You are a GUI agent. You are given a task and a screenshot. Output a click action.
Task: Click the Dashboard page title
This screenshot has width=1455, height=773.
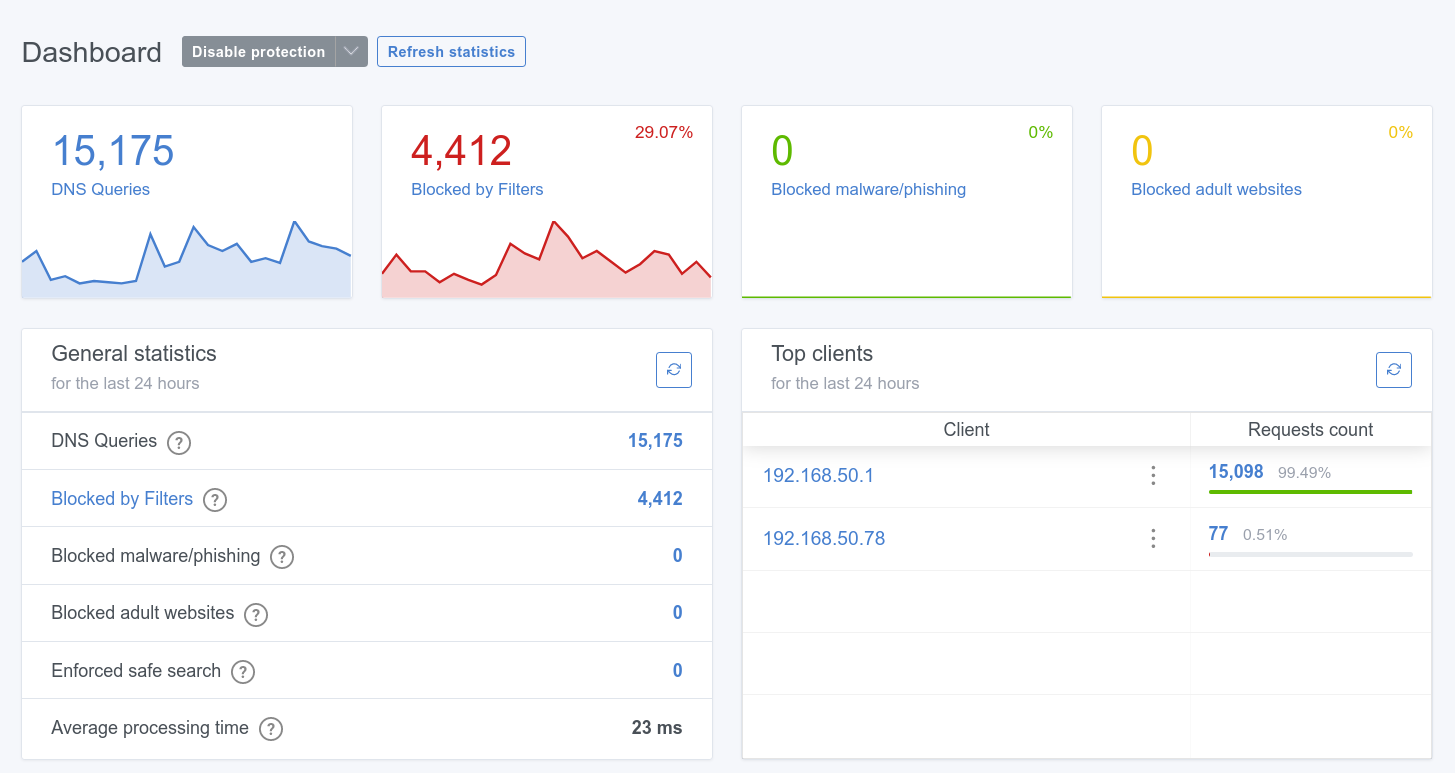[x=92, y=52]
